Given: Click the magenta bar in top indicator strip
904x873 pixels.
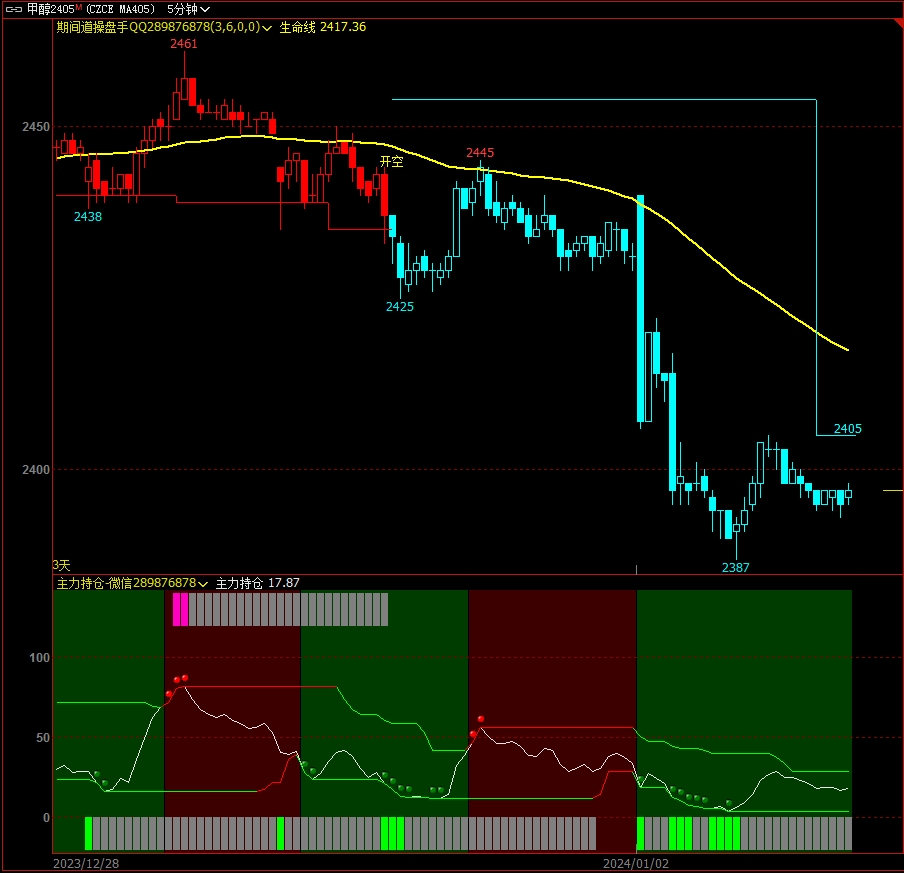Looking at the screenshot, I should [180, 609].
